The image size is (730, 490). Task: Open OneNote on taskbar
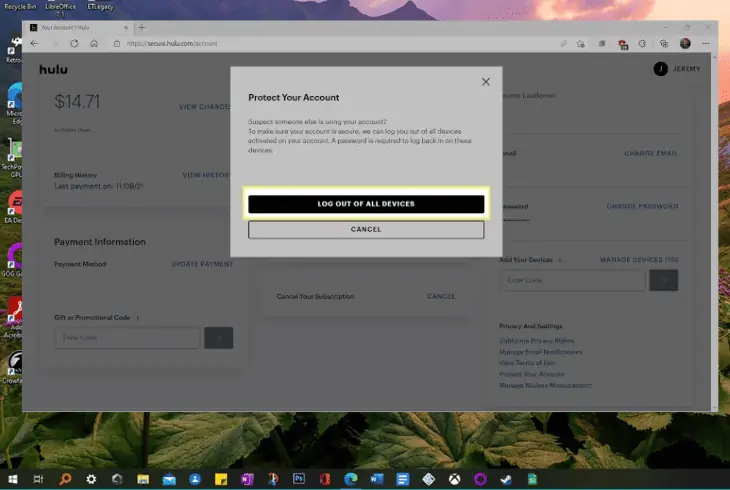click(247, 479)
